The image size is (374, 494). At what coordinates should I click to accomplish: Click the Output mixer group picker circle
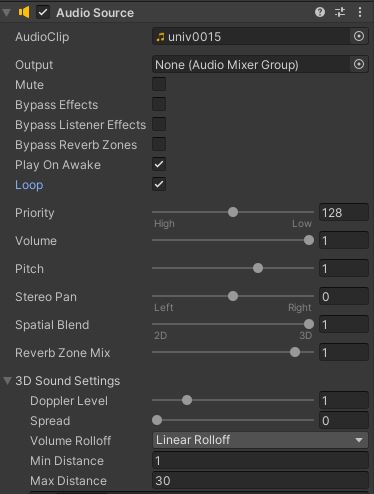click(x=359, y=64)
